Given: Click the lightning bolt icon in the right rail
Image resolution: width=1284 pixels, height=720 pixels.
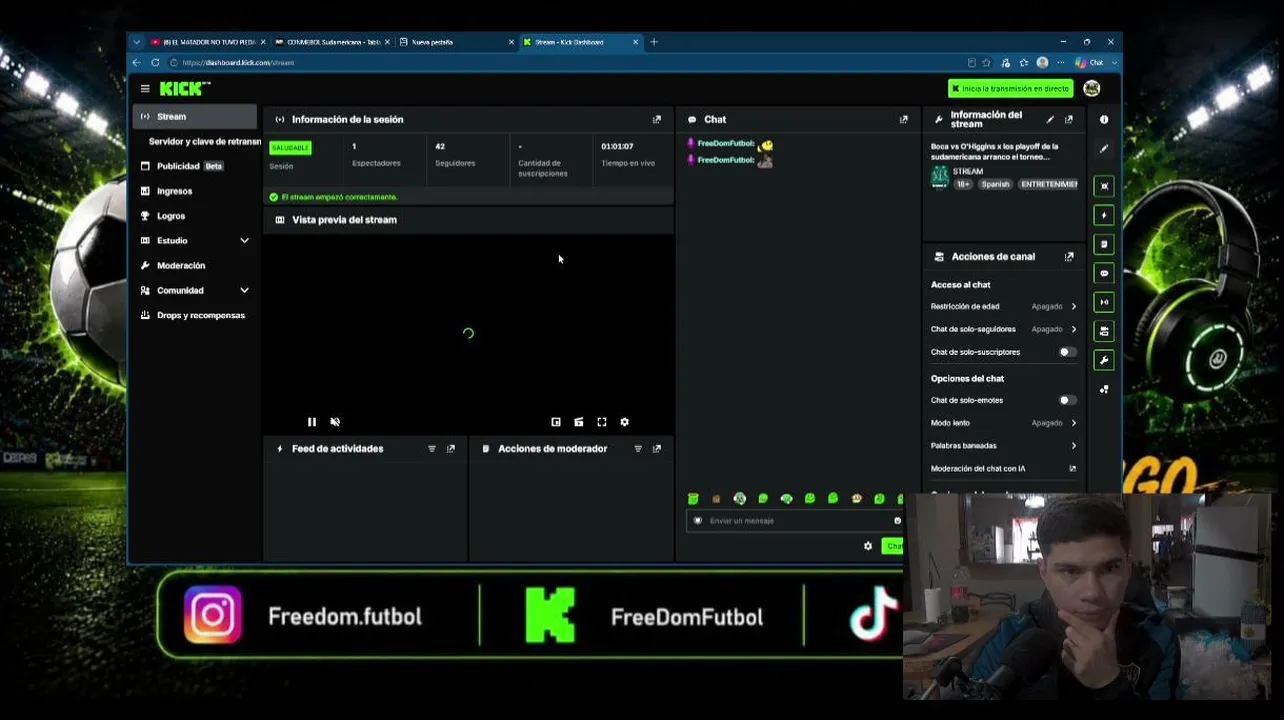Looking at the screenshot, I should tap(1104, 215).
